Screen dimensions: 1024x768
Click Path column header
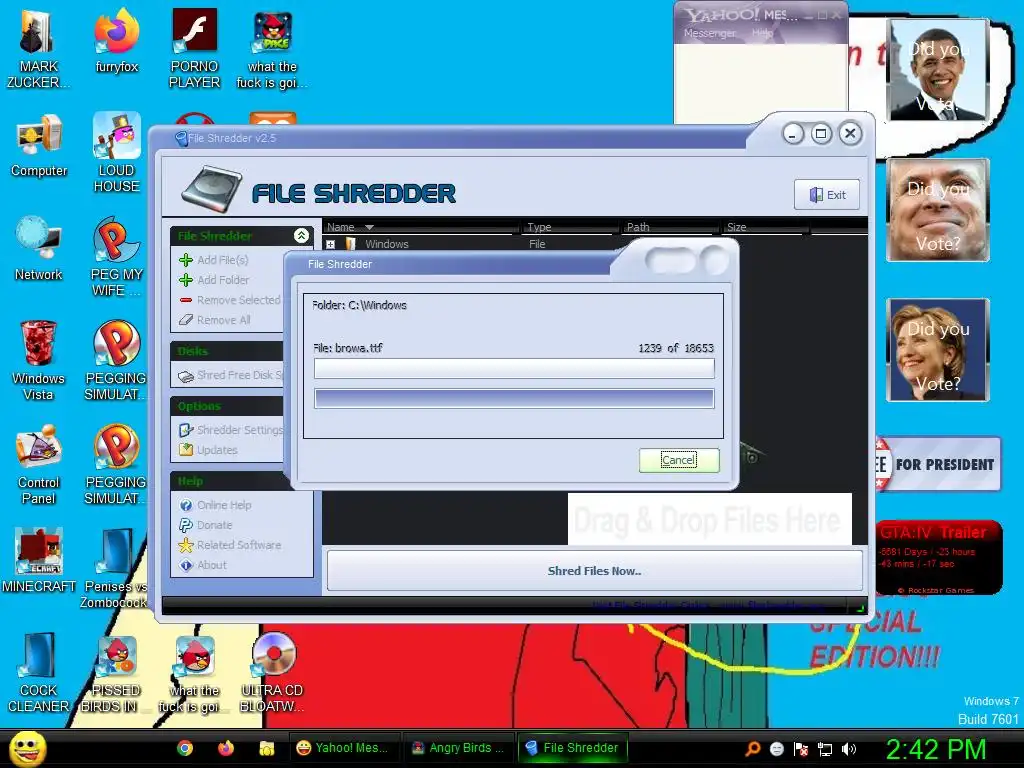(670, 227)
